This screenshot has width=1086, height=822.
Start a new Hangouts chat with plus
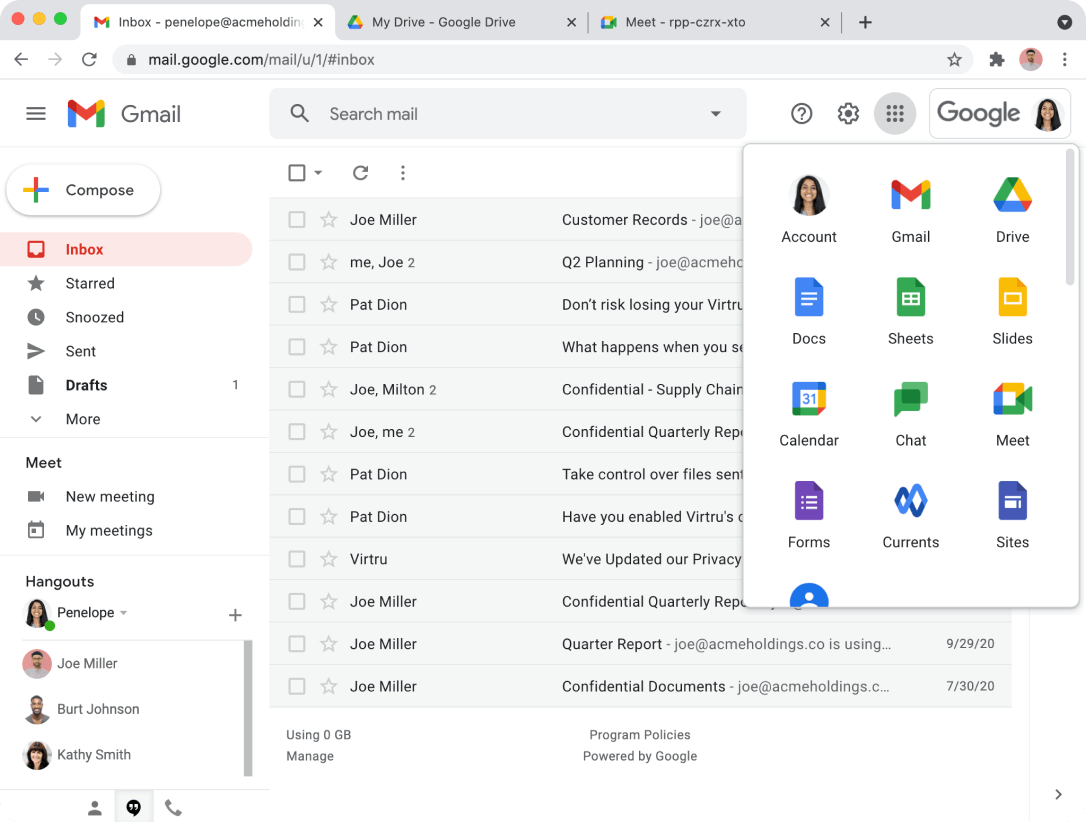tap(235, 615)
